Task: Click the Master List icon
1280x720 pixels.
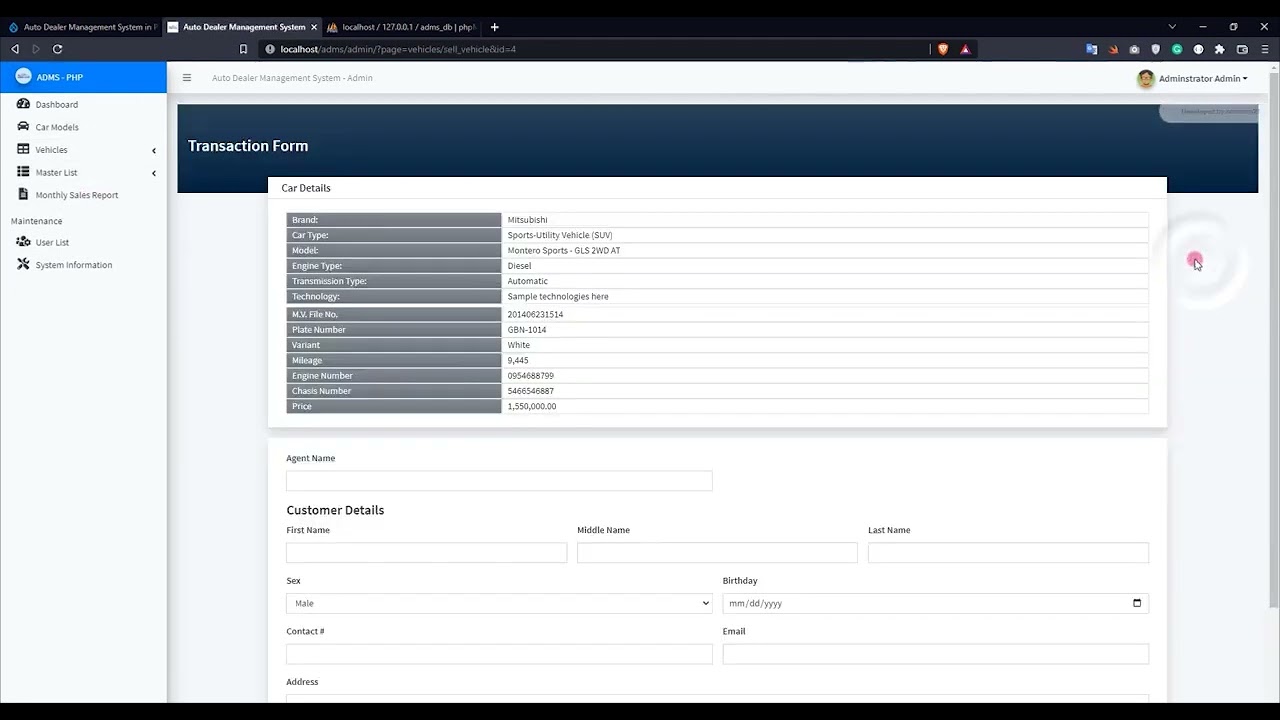Action: point(23,172)
